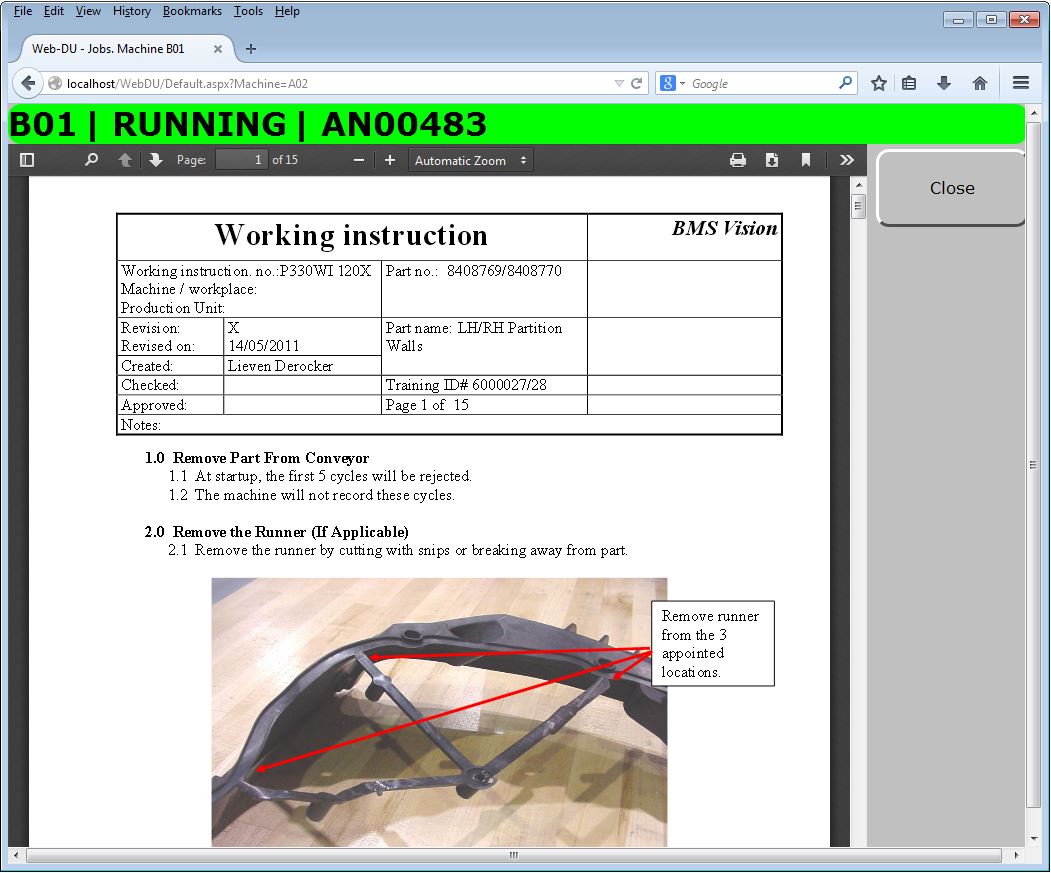Focus the localhost address bar
This screenshot has width=1051, height=873.
(x=337, y=84)
